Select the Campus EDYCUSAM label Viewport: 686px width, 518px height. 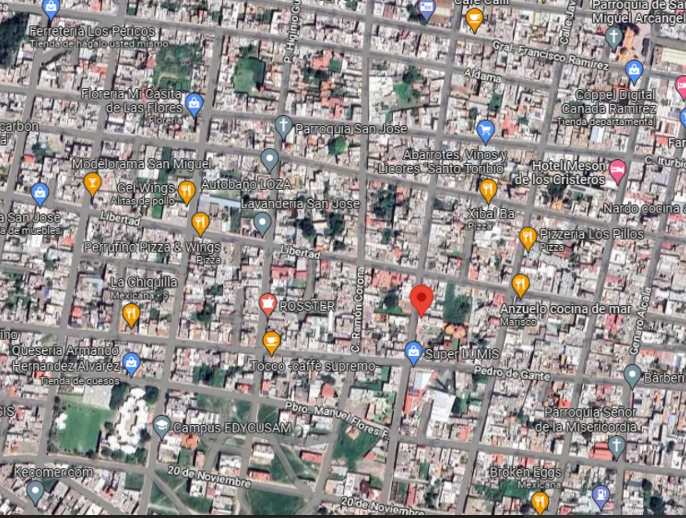click(x=232, y=427)
